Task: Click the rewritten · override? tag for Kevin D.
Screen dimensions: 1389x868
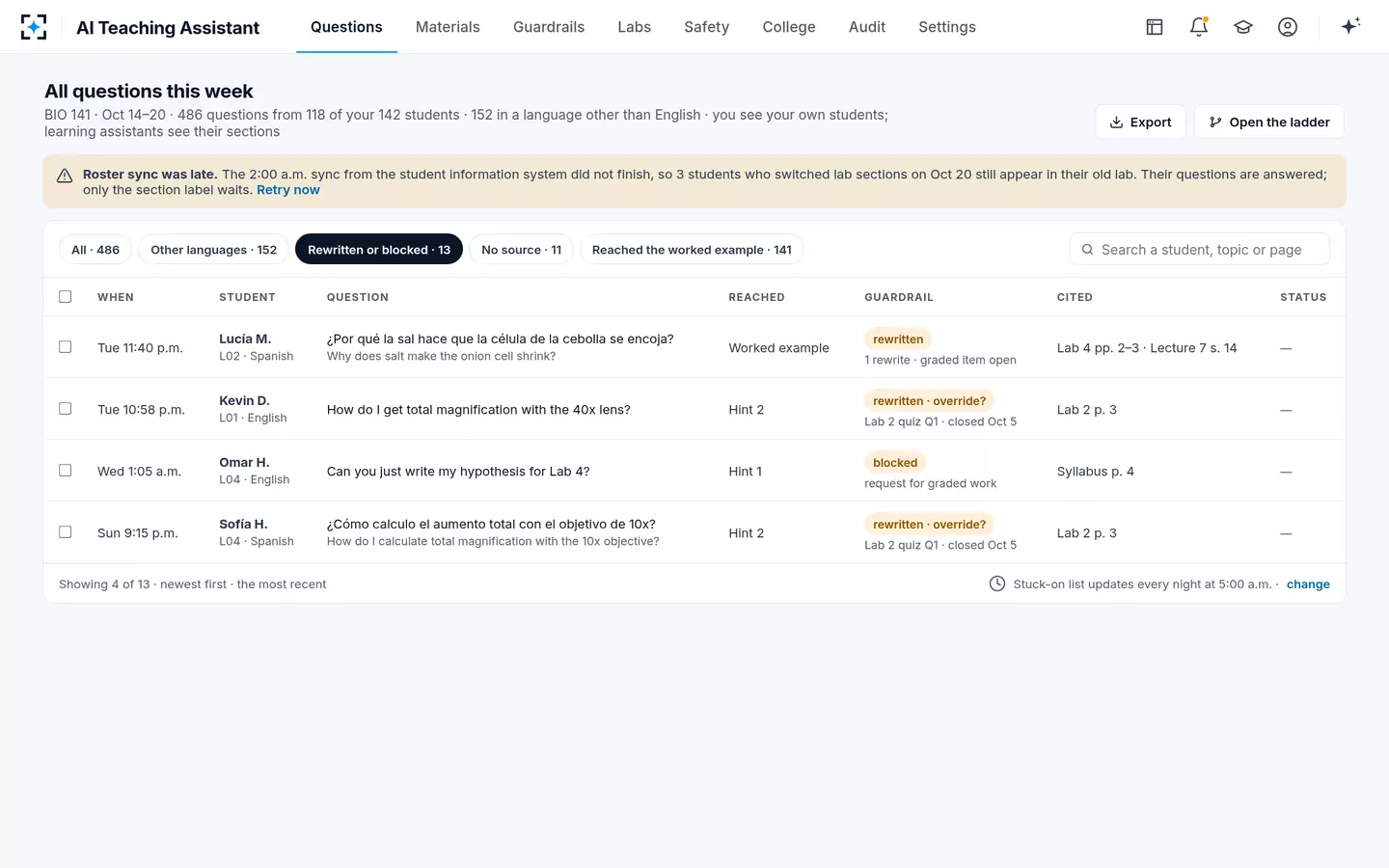Action: [930, 401]
